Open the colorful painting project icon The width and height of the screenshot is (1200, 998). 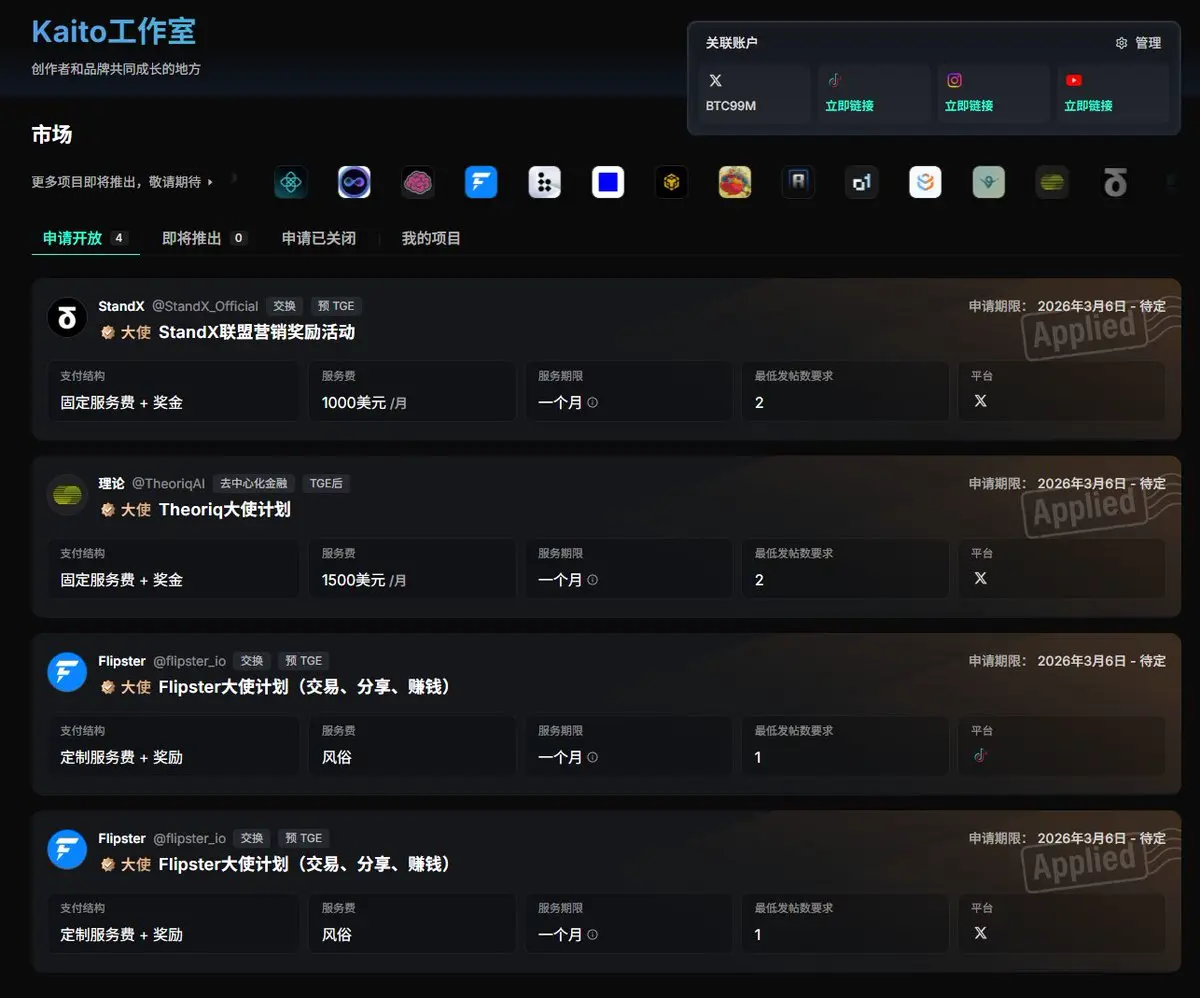(735, 182)
